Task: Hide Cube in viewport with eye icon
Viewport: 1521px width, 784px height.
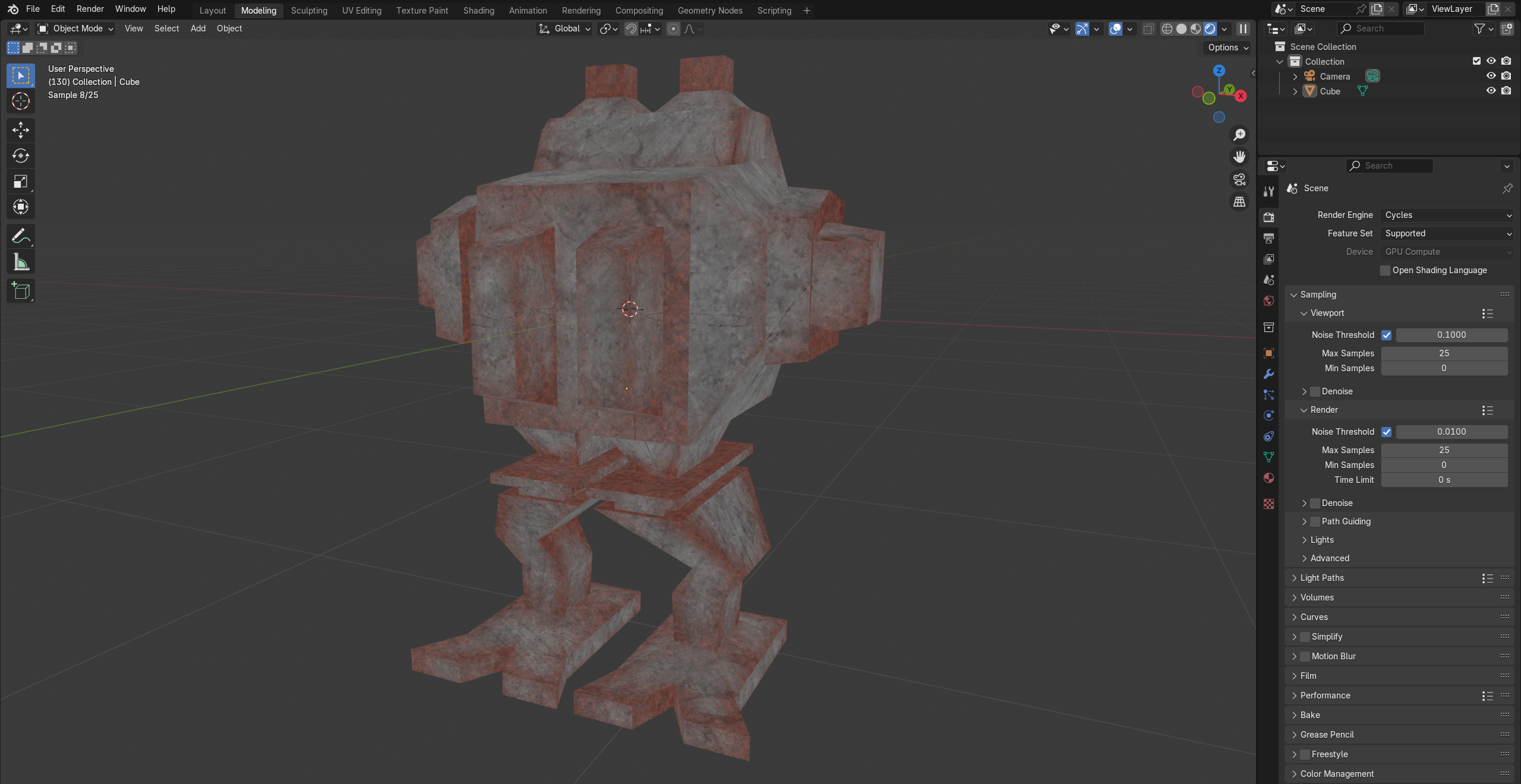Action: 1491,91
